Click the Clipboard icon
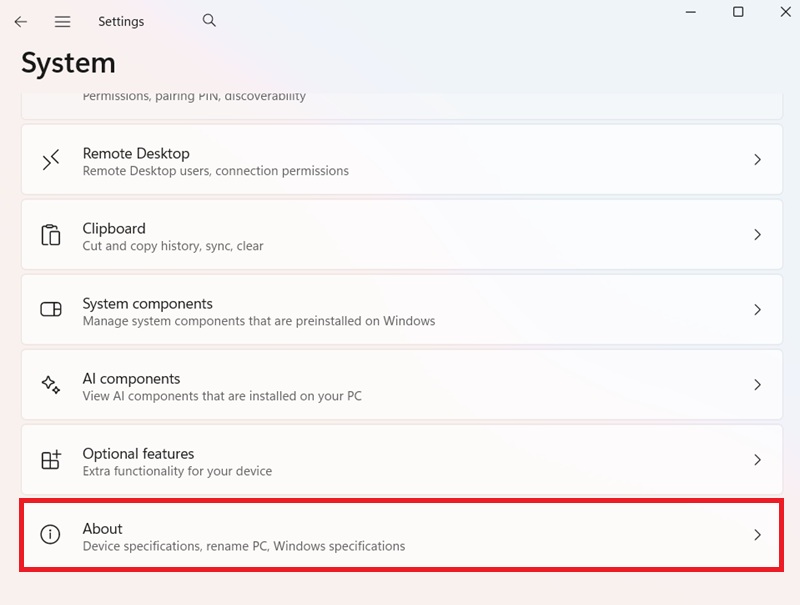Image resolution: width=800 pixels, height=605 pixels. (51, 235)
